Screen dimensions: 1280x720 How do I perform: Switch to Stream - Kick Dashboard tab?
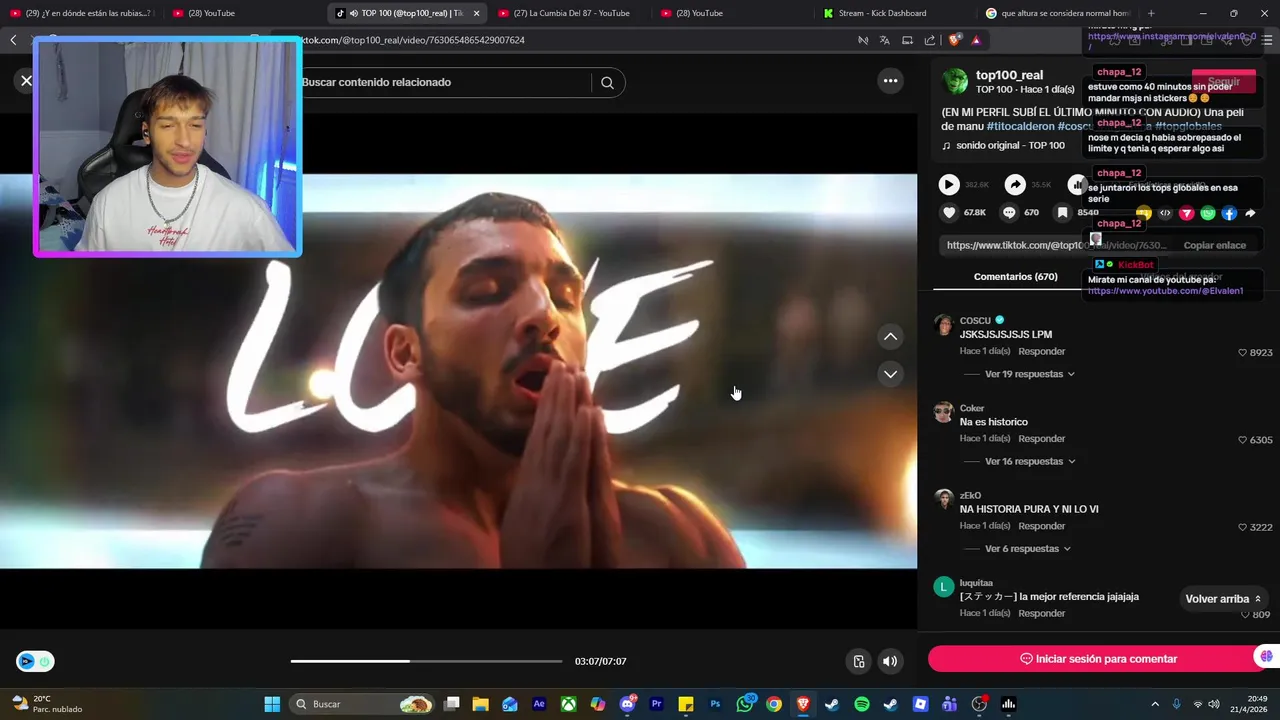(882, 13)
